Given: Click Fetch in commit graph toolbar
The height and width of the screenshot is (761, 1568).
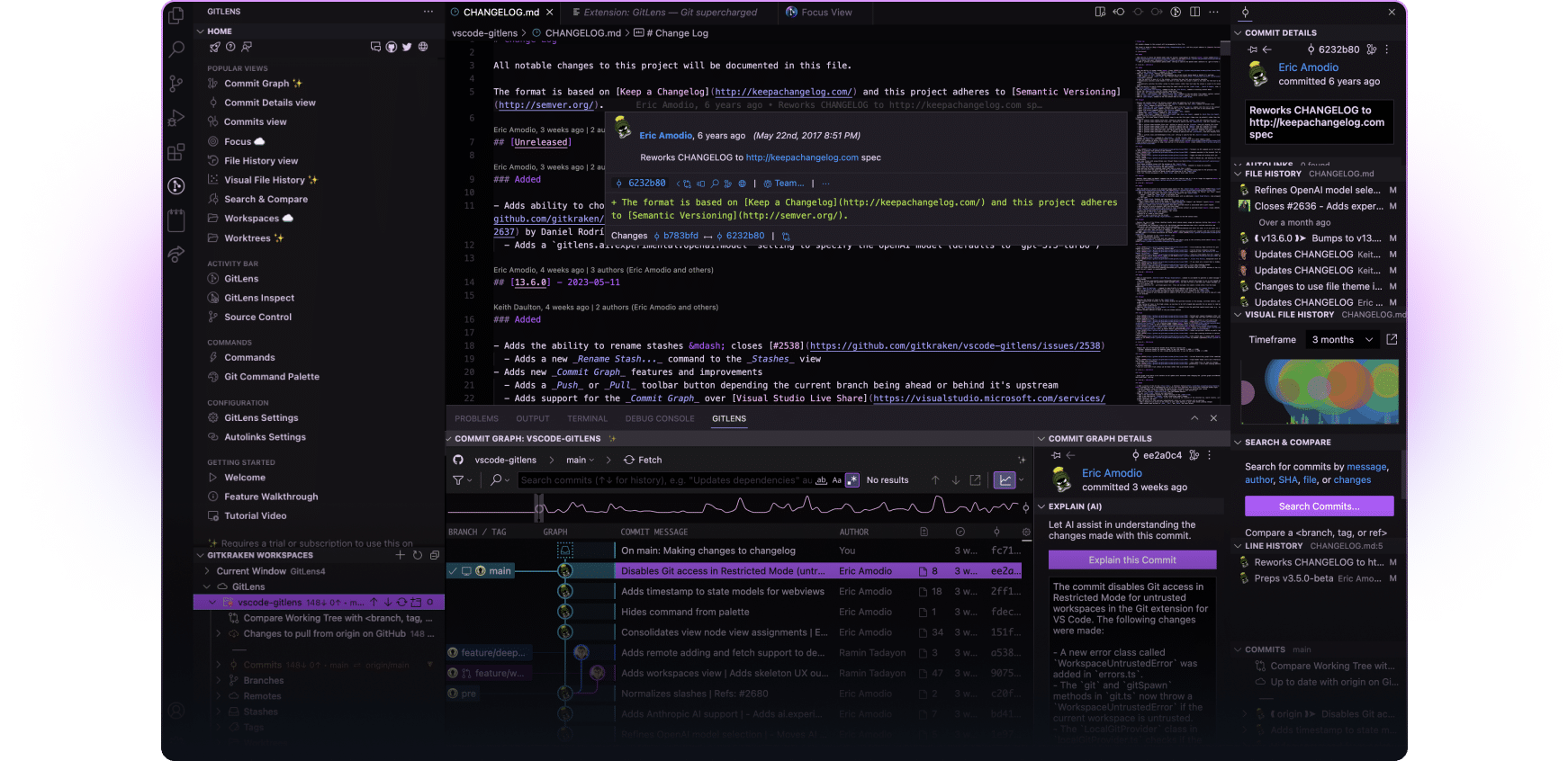Looking at the screenshot, I should (x=643, y=460).
